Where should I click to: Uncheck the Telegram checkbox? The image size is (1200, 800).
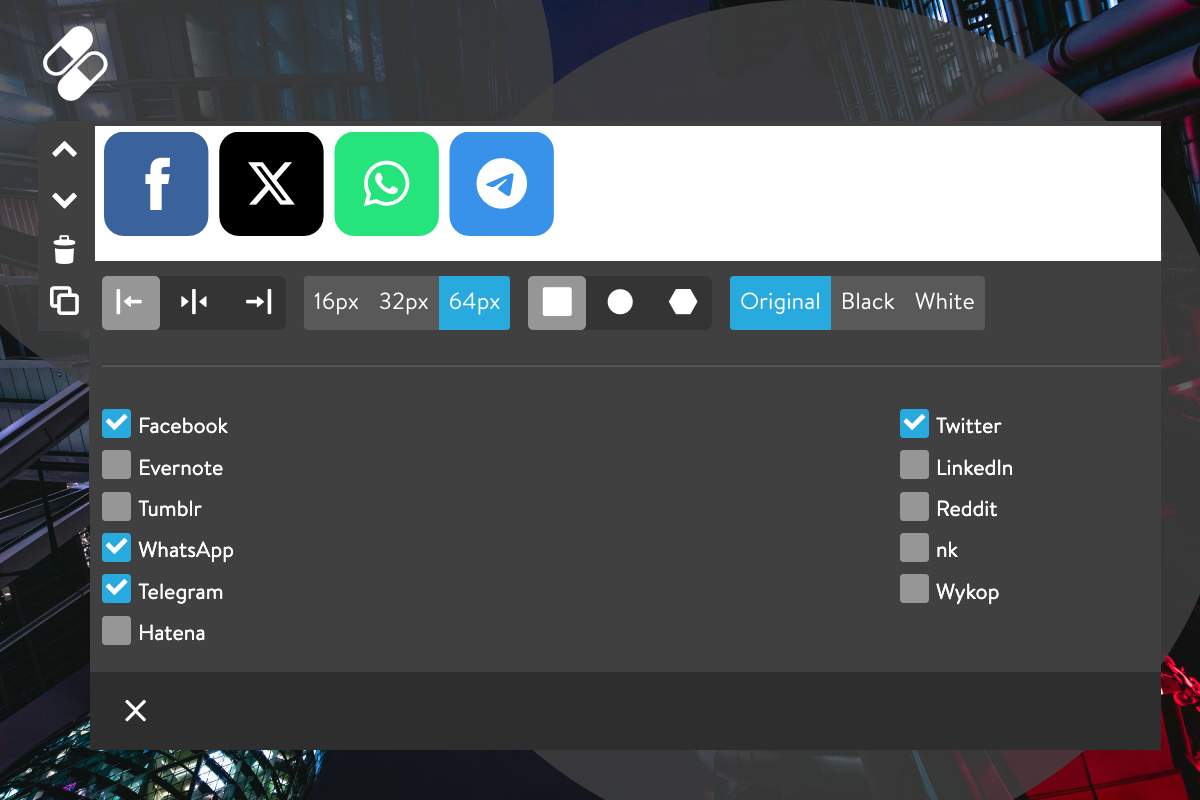(x=117, y=589)
